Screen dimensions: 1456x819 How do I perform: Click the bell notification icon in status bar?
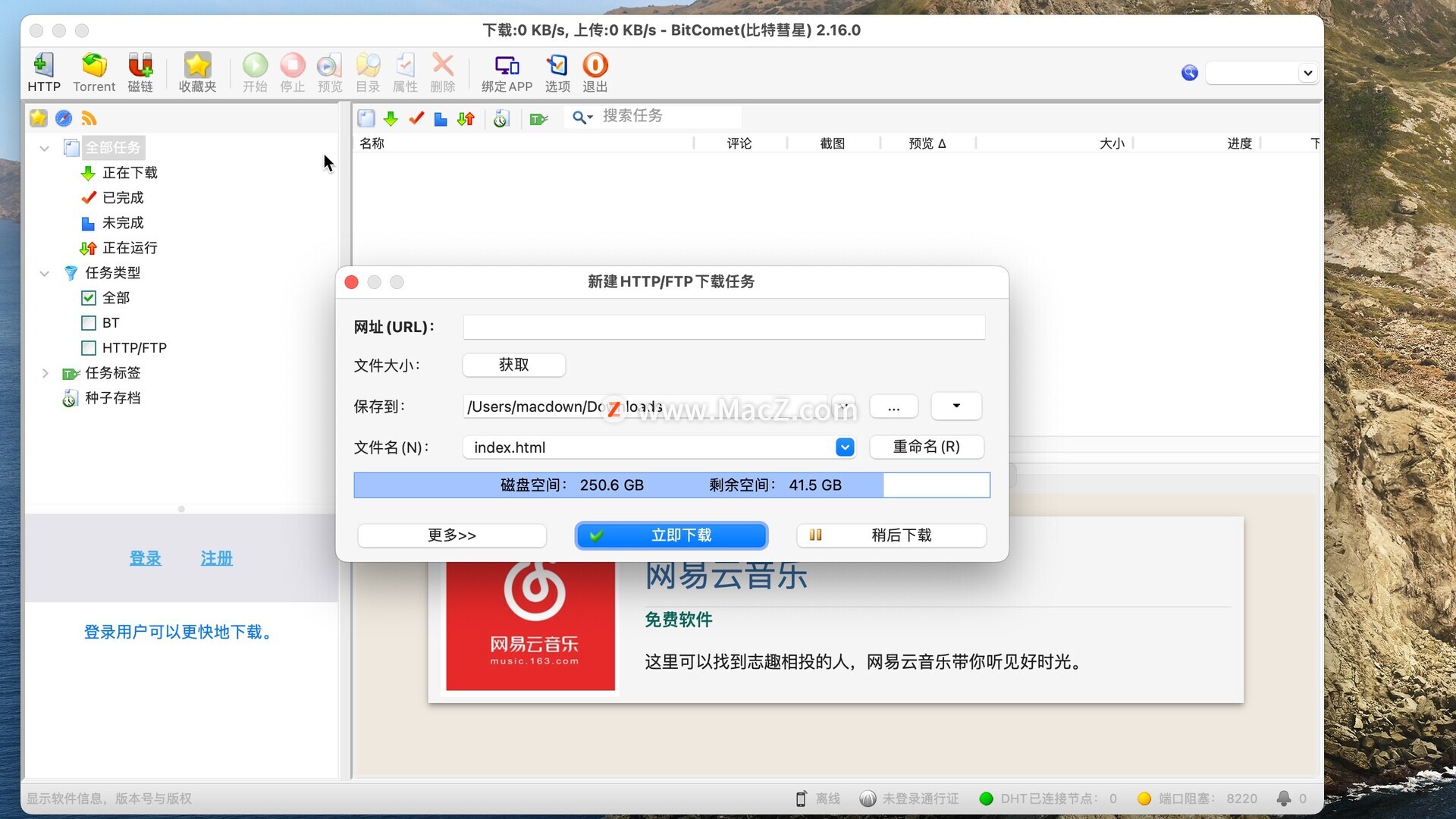coord(1283,799)
